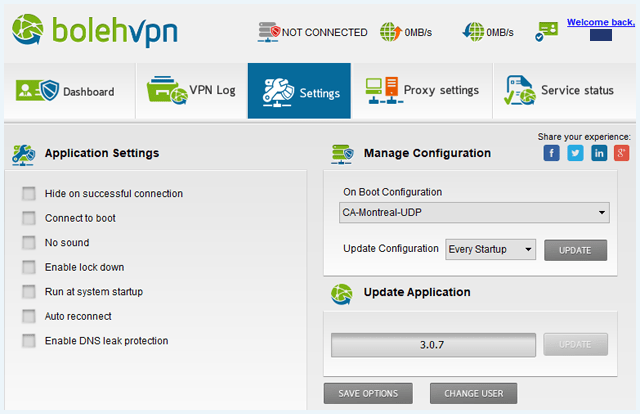The image size is (640, 414).
Task: Enable DNS leak protection checkbox
Action: (x=29, y=341)
